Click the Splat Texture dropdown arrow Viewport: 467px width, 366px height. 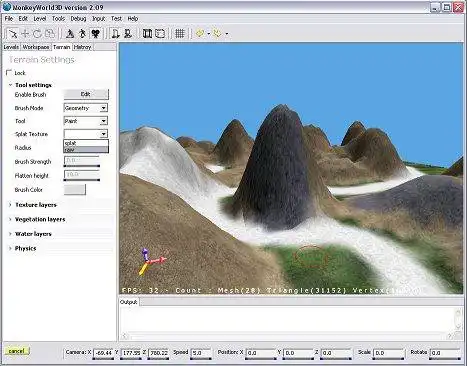[x=104, y=134]
